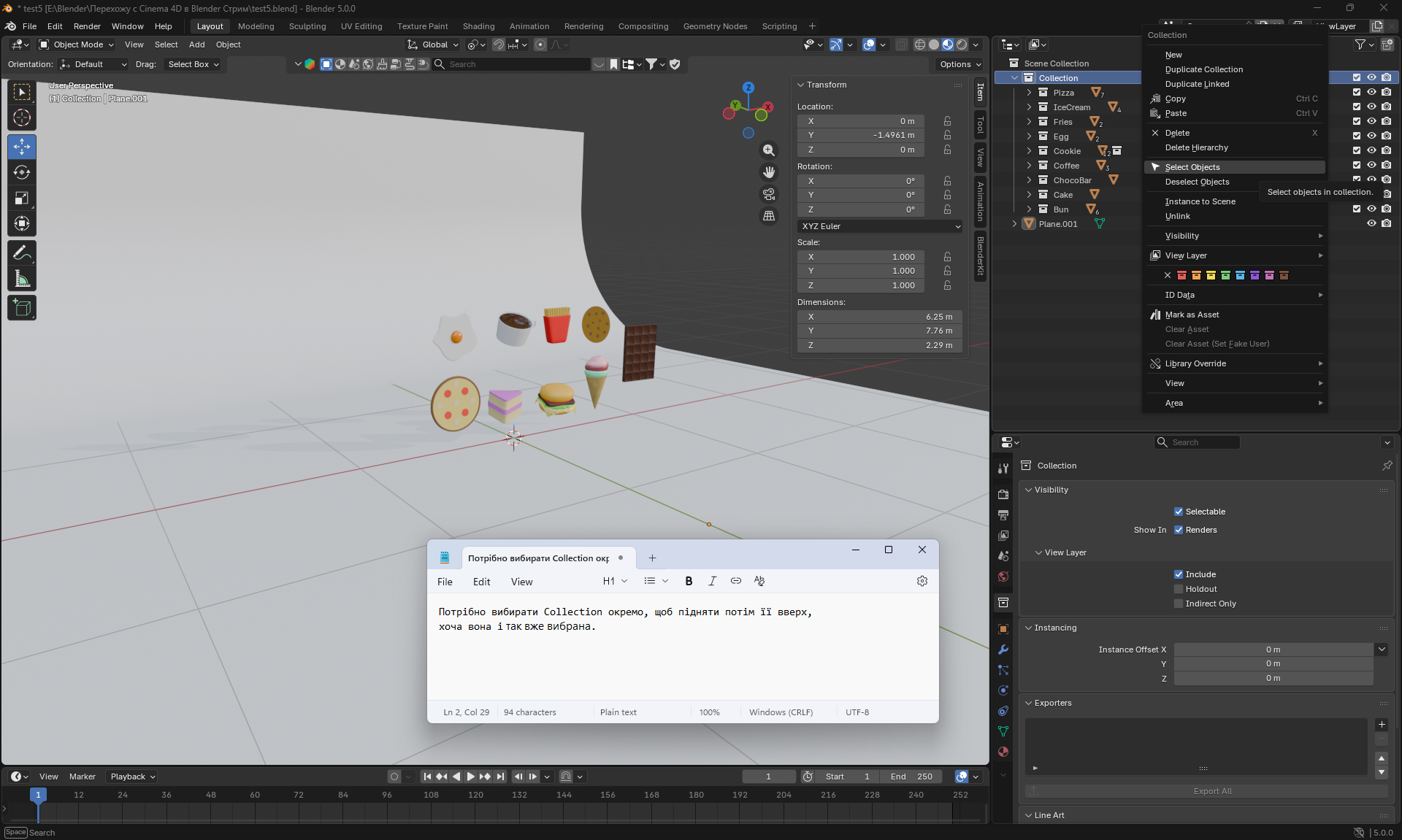This screenshot has height=840, width=1402.
Task: Select the Rotate tool
Action: (x=22, y=172)
